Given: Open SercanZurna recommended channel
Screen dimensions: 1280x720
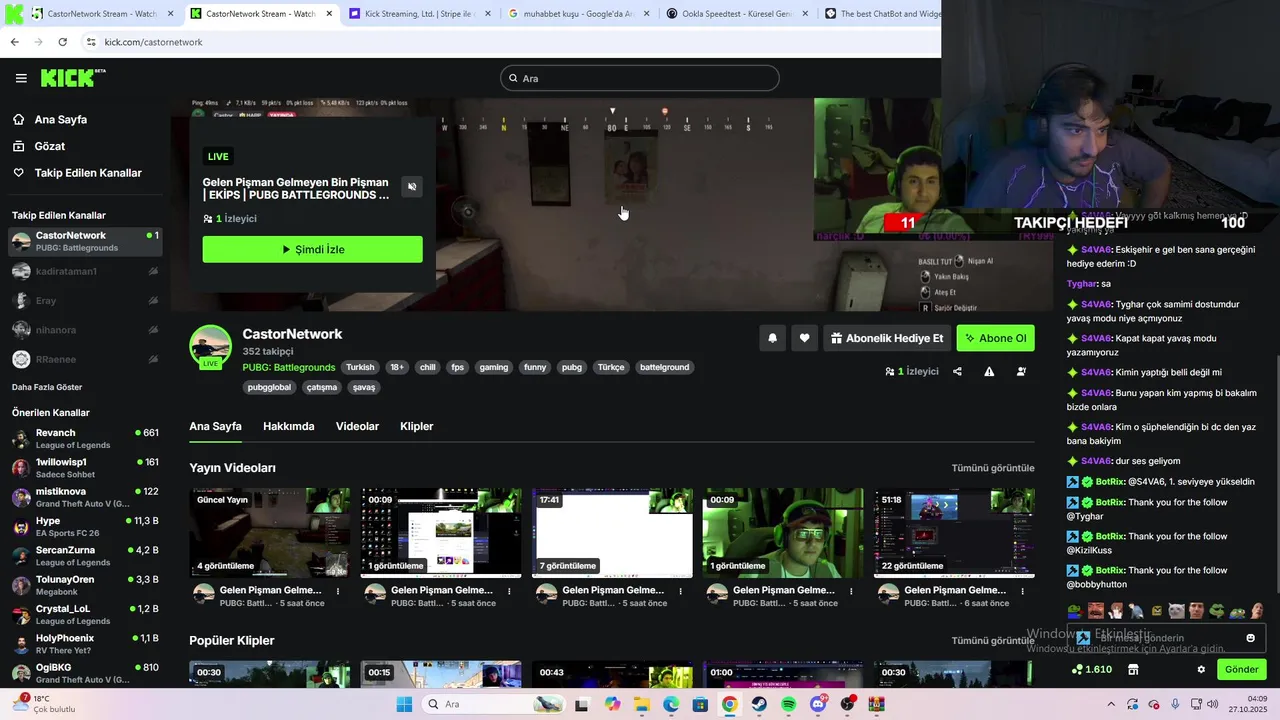Looking at the screenshot, I should pos(85,556).
